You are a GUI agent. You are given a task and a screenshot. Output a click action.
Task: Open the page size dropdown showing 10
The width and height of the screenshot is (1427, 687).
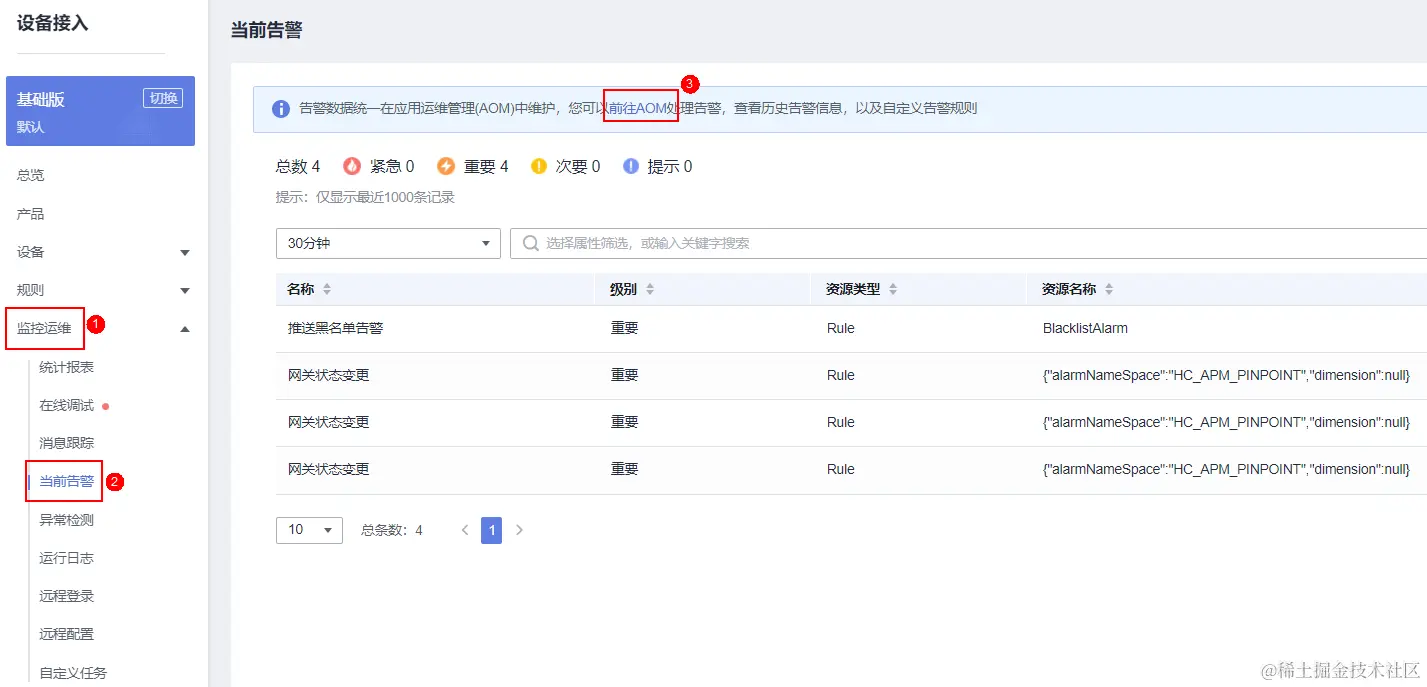click(309, 530)
